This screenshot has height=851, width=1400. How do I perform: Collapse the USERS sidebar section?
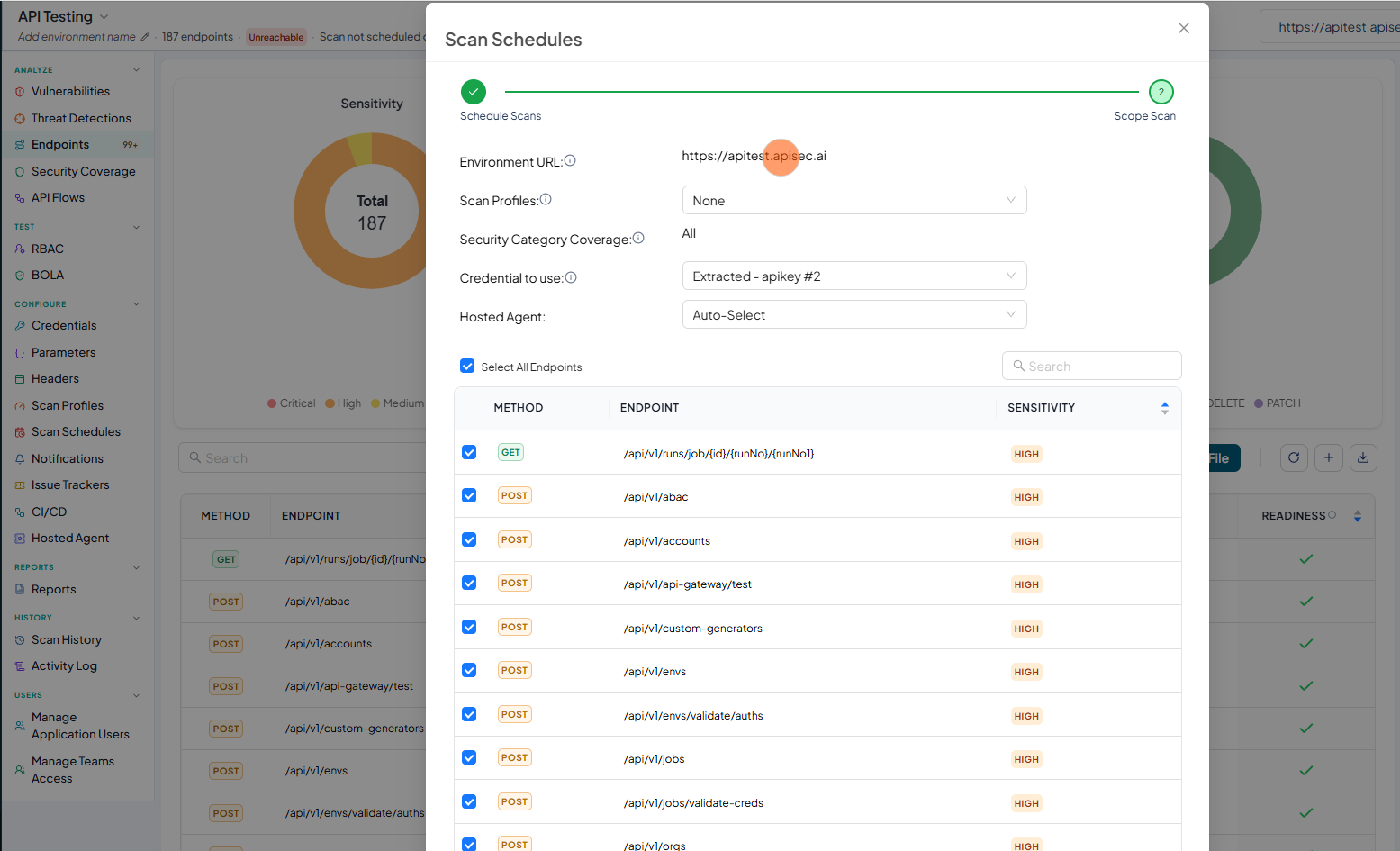[136, 695]
